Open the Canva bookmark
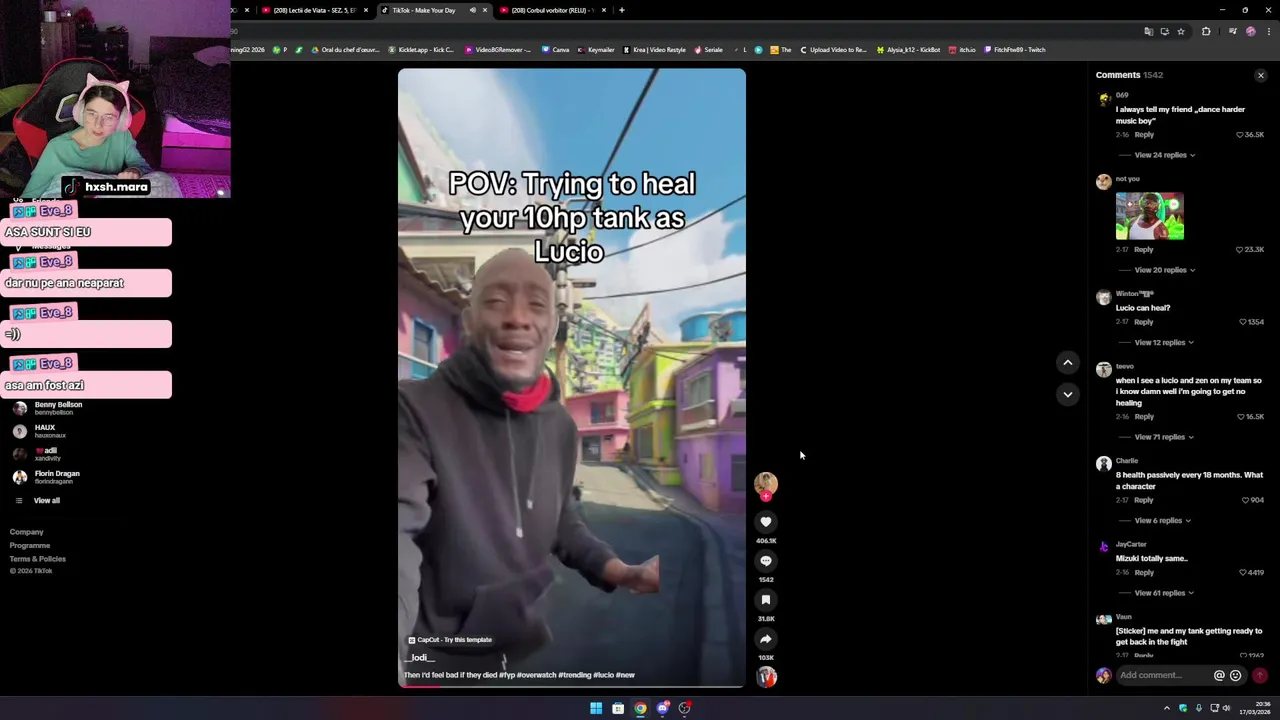This screenshot has height=720, width=1280. click(555, 49)
